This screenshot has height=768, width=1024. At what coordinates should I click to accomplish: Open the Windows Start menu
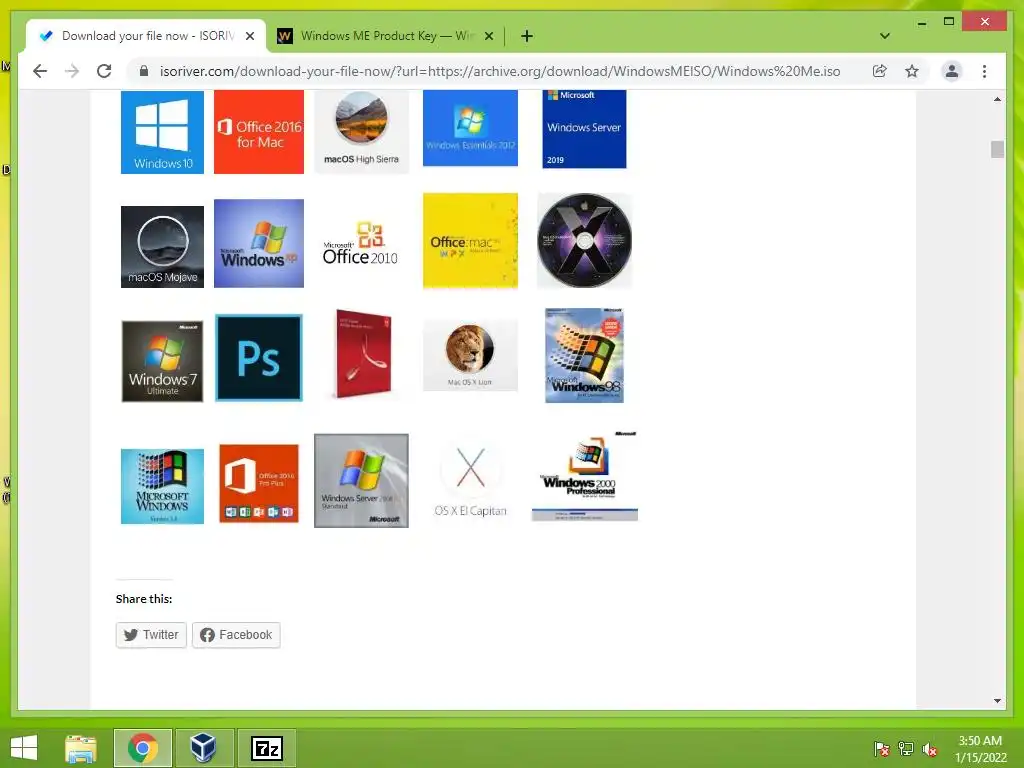coord(24,748)
